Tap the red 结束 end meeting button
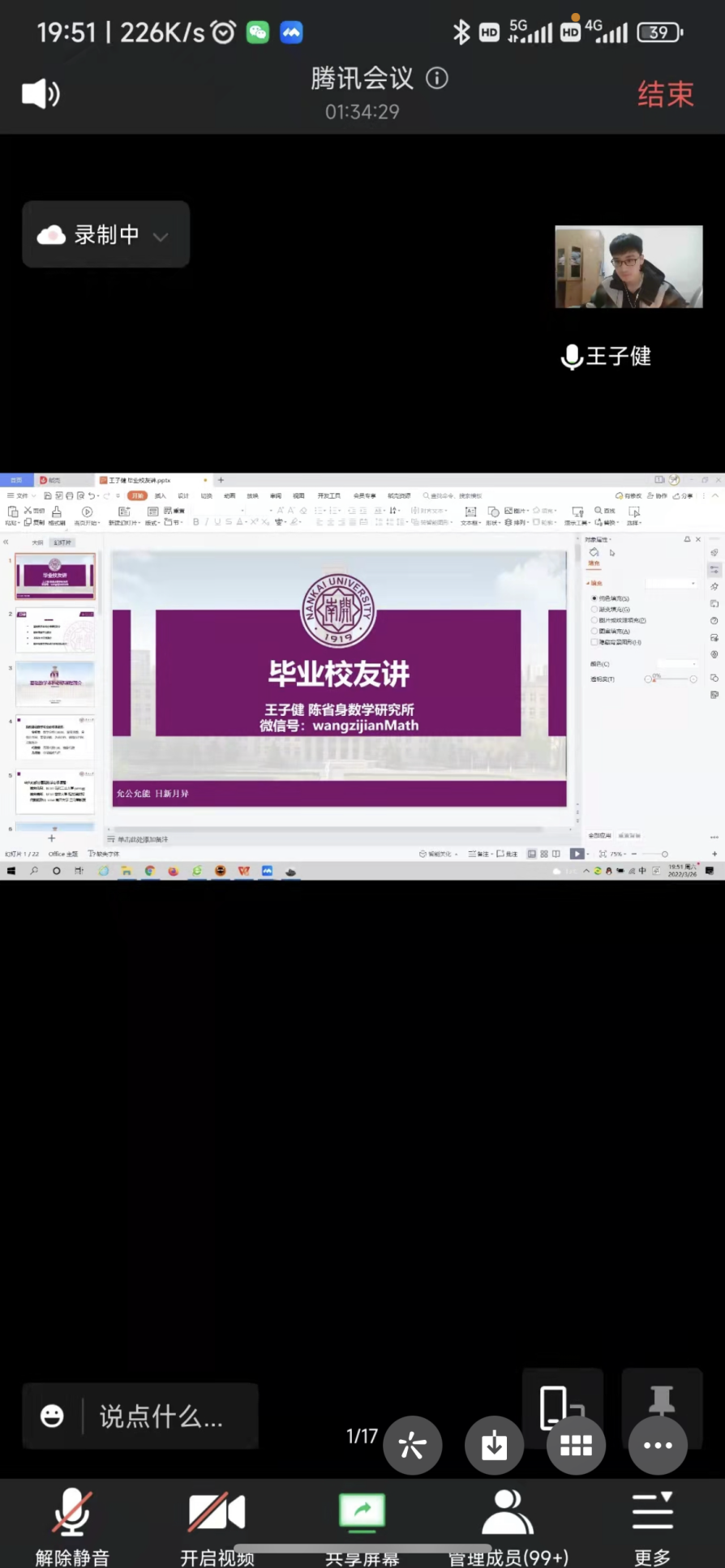This screenshot has height=1568, width=725. pyautogui.click(x=665, y=95)
